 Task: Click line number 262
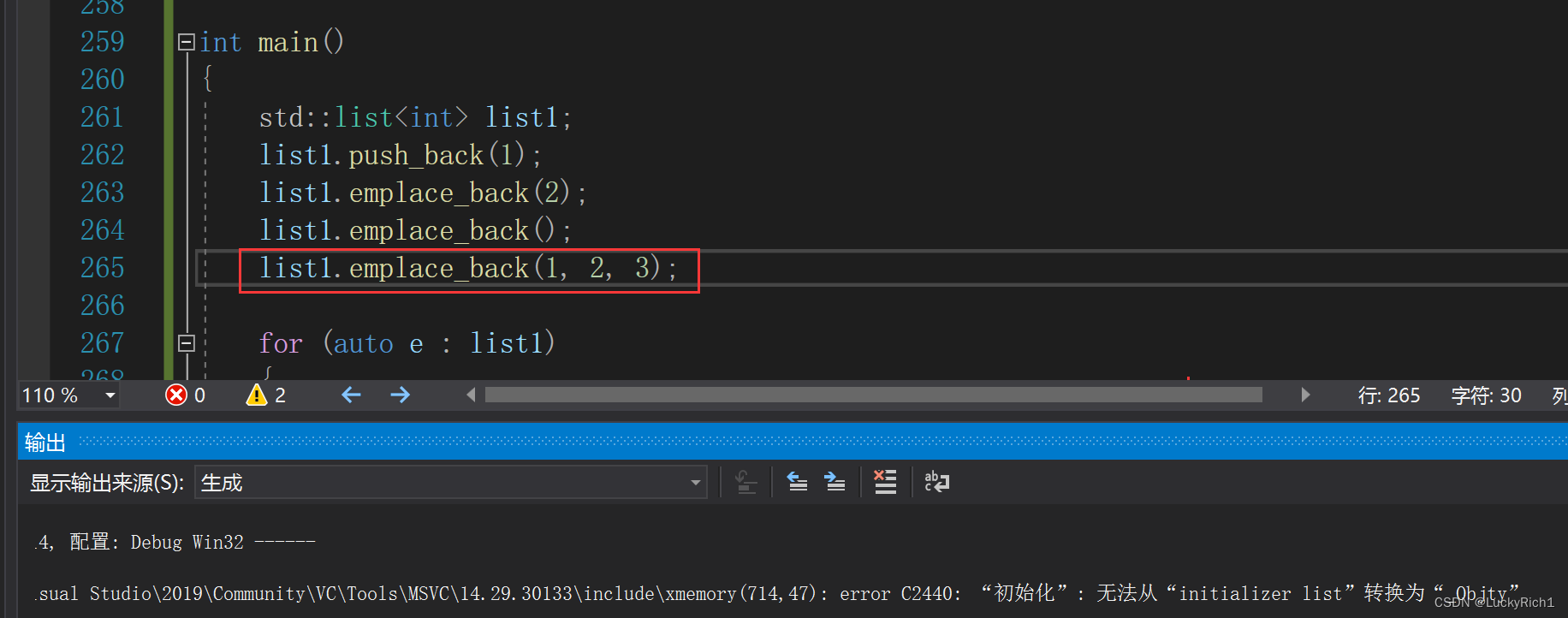point(103,155)
